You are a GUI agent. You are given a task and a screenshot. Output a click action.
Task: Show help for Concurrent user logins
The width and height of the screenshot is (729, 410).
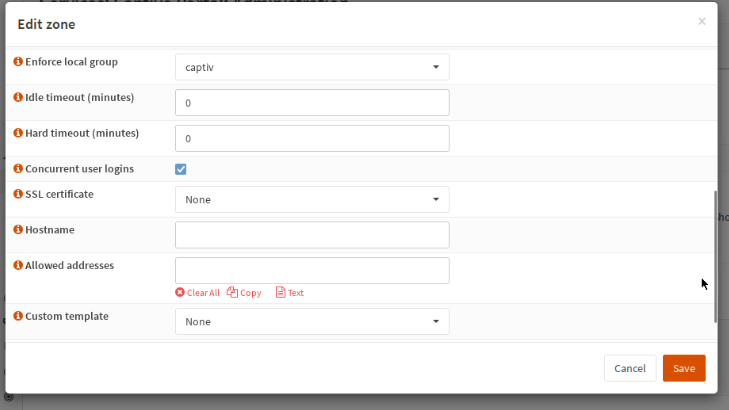click(x=18, y=169)
